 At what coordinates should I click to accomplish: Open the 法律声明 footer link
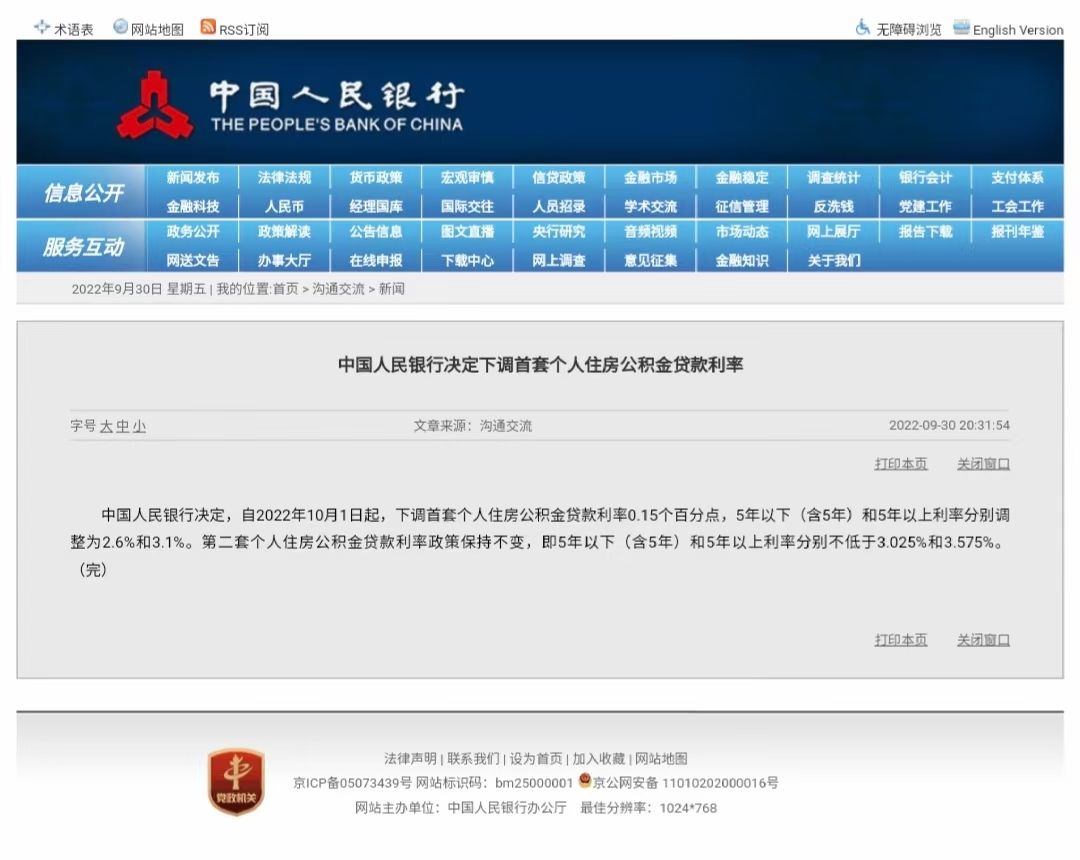[410, 758]
